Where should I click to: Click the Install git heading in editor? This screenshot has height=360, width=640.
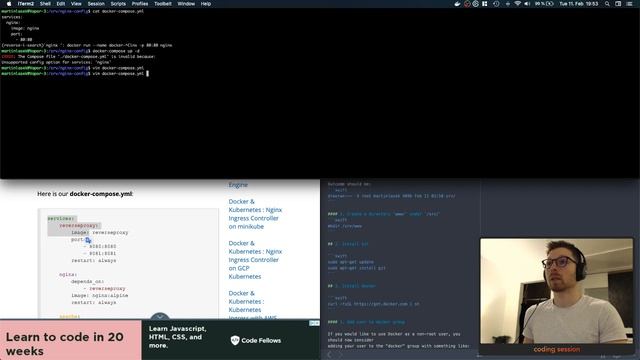click(x=348, y=244)
